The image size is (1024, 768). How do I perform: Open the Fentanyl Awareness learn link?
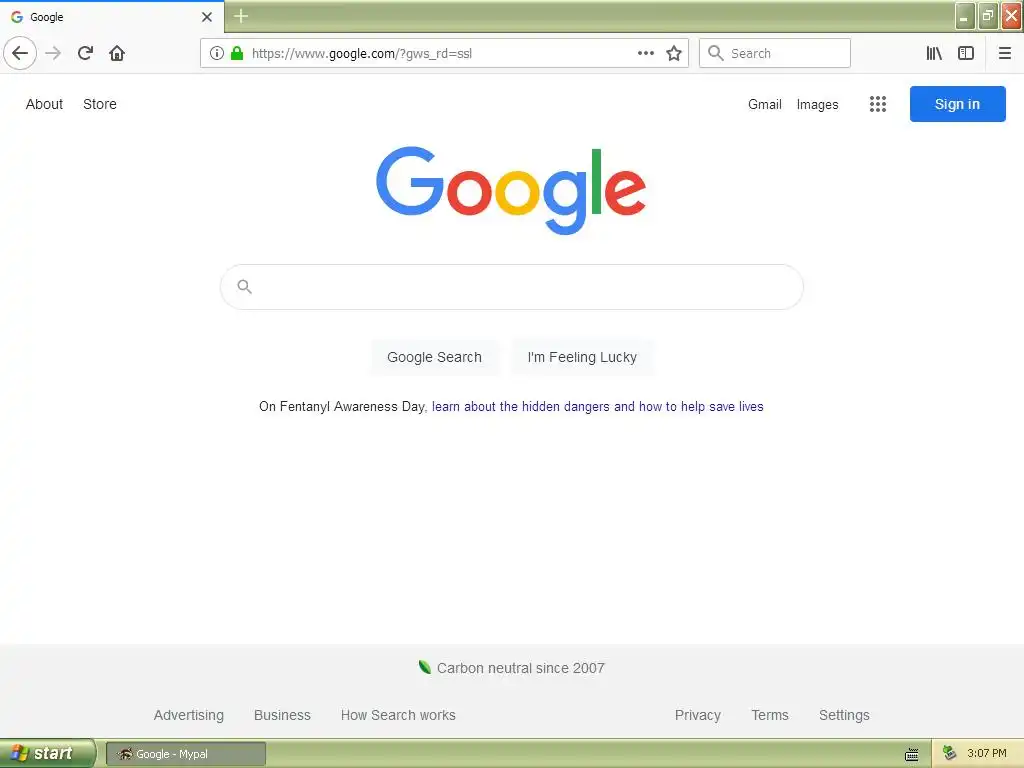(x=598, y=406)
